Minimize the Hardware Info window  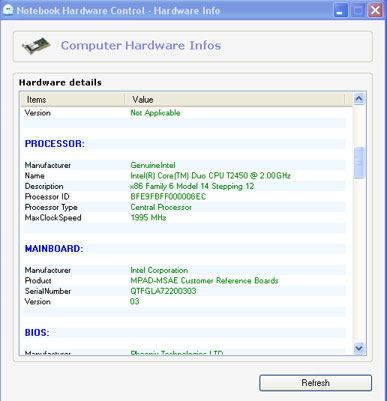(x=340, y=10)
